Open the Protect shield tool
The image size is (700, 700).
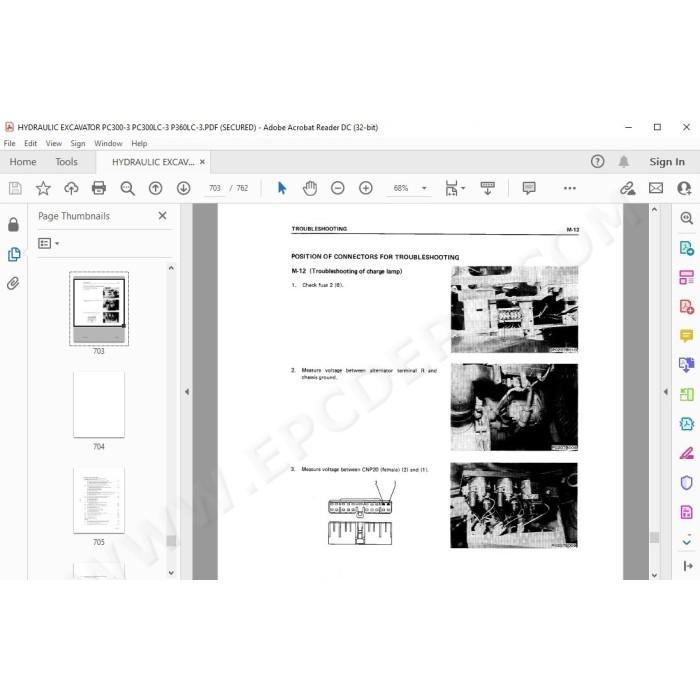[x=687, y=483]
